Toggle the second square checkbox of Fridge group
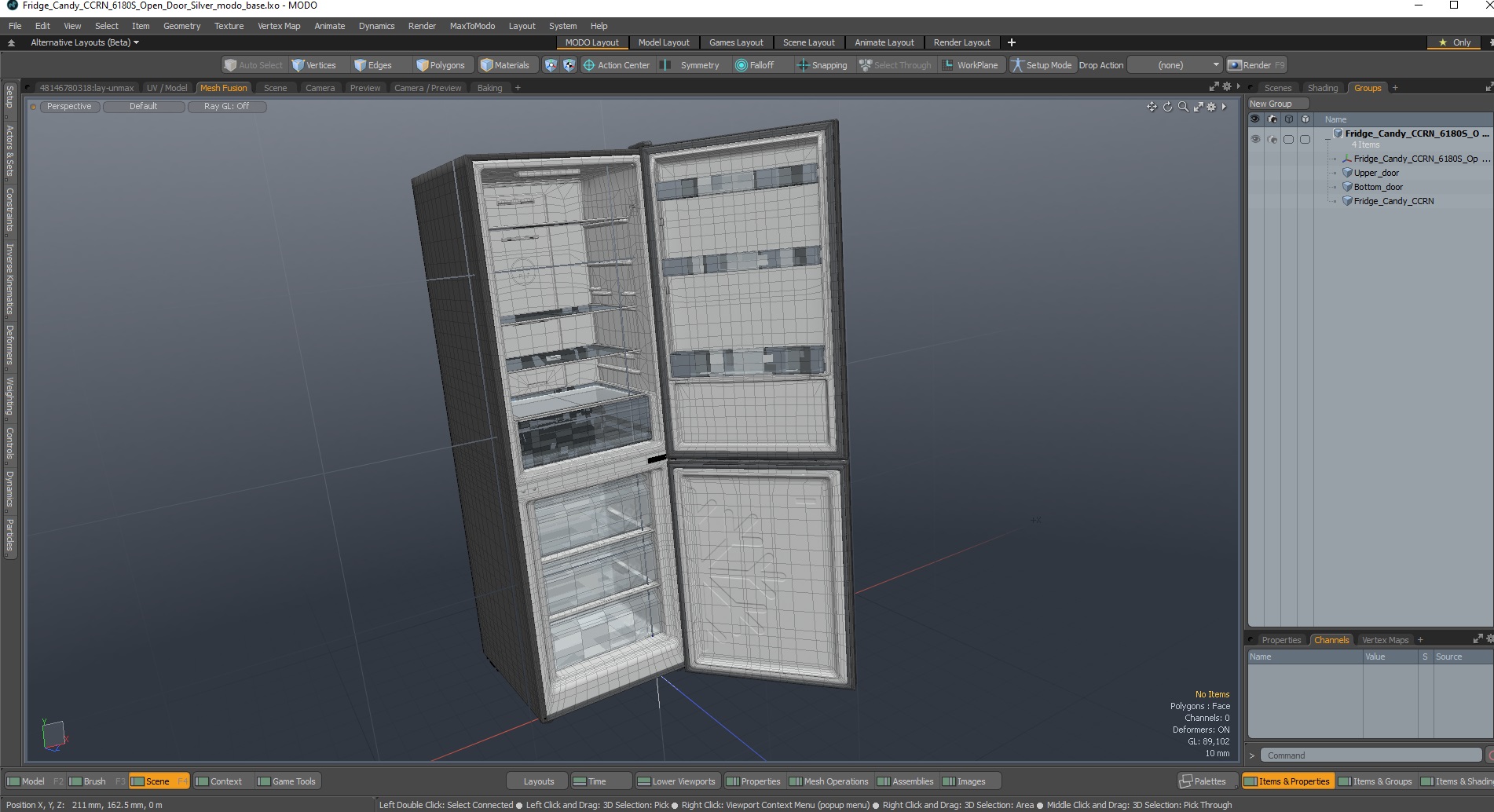 [x=1305, y=139]
